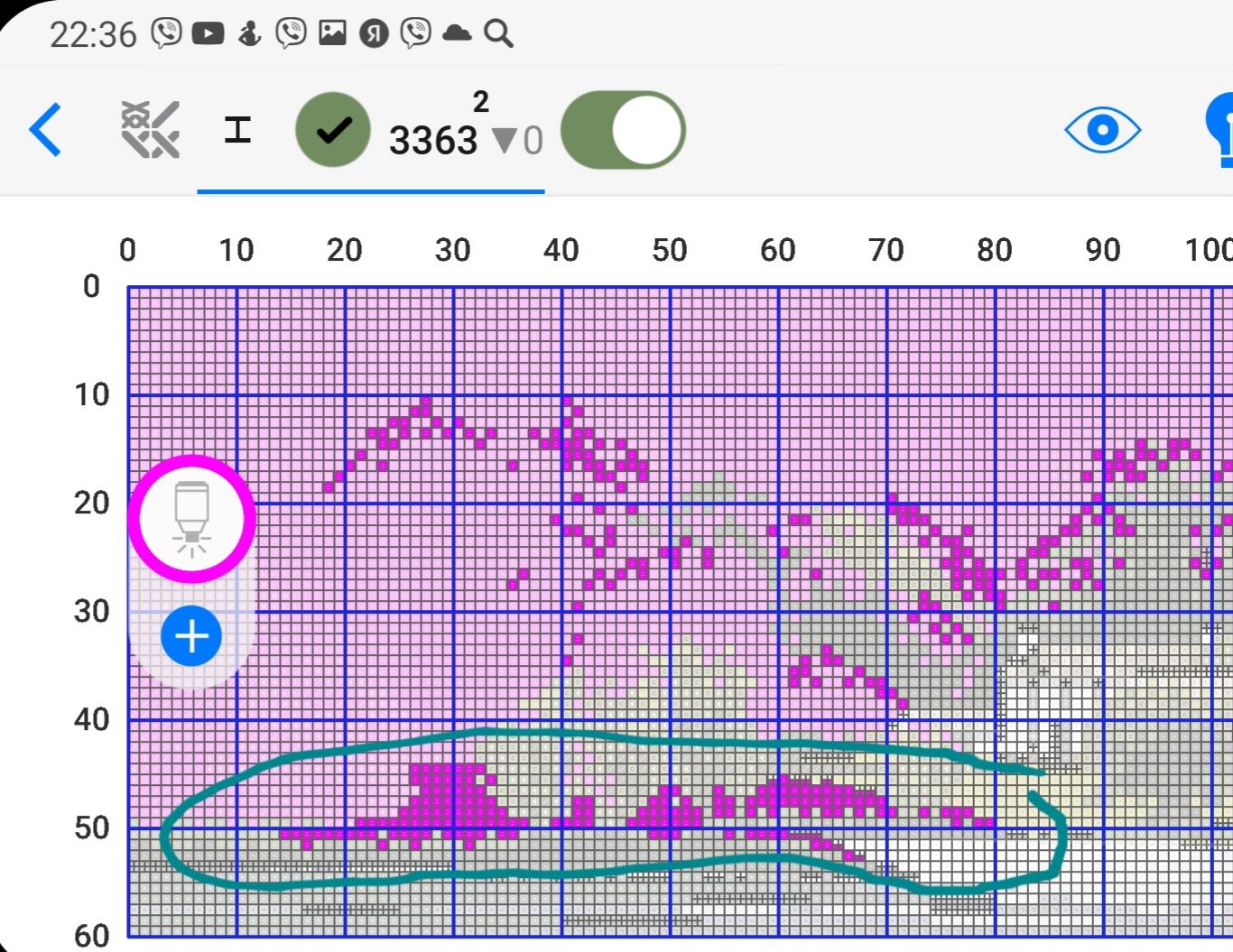Tap the 3363 stitch counter
Screen dimensions: 1233x952
[433, 141]
